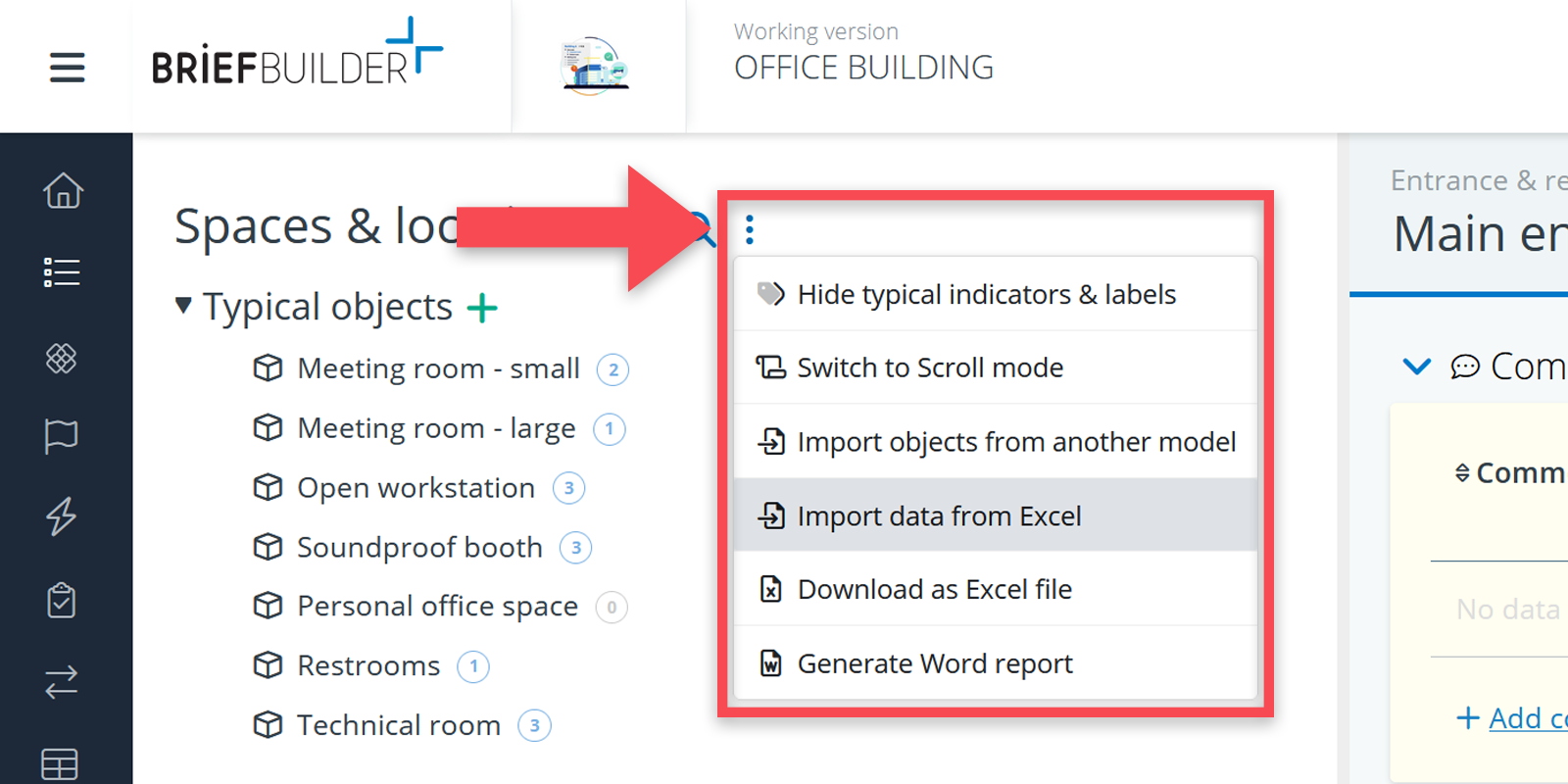Screen dimensions: 1568x784
Task: Add a new typical object with plus
Action: (482, 308)
